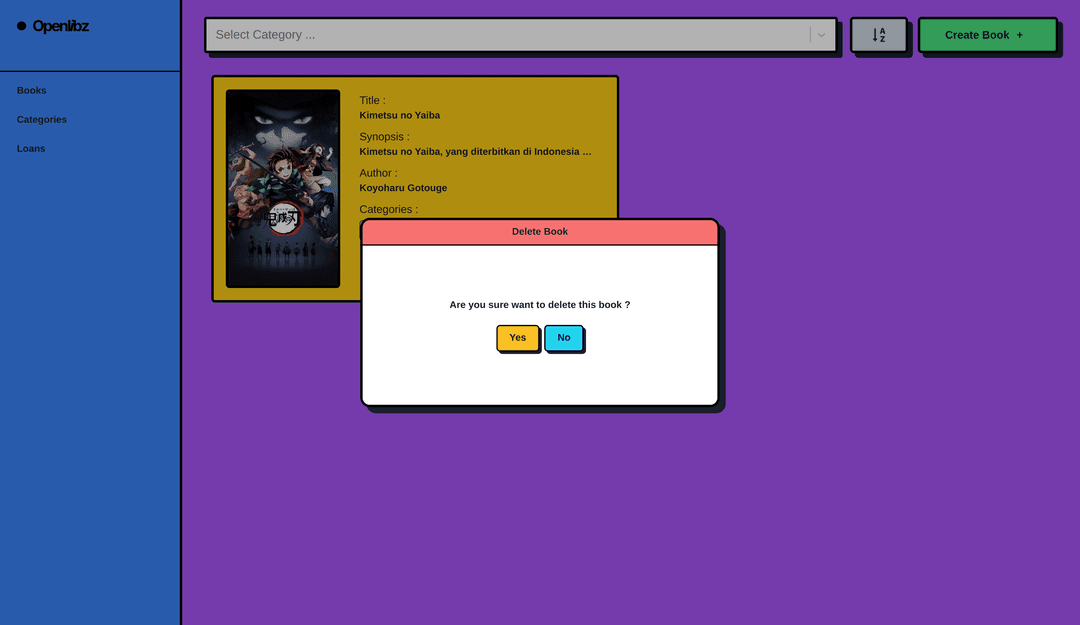The image size is (1080, 625).
Task: Click the Kimetsu no Yaiba cover image
Action: (x=283, y=188)
